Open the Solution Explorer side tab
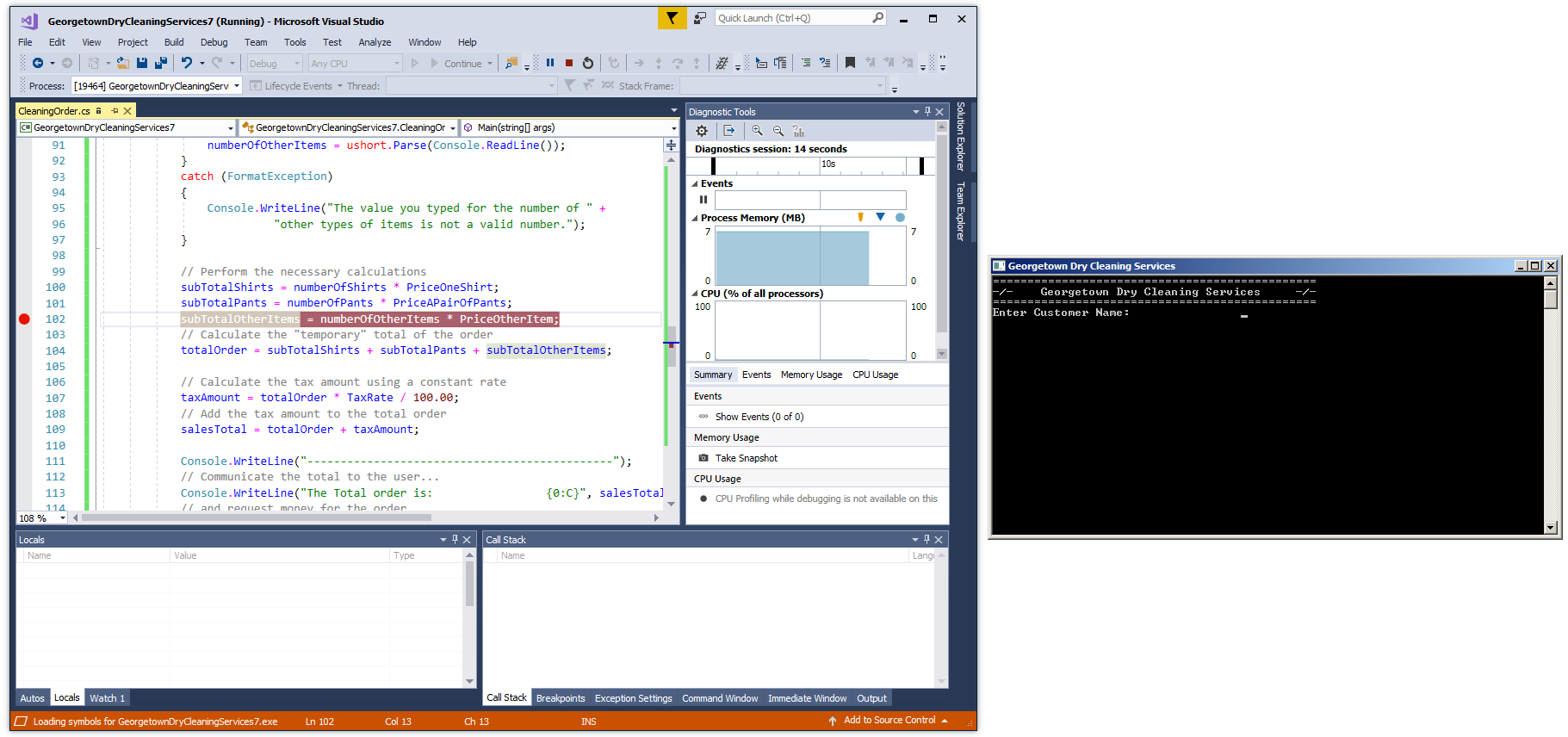Image resolution: width=1568 pixels, height=737 pixels. pos(961,136)
